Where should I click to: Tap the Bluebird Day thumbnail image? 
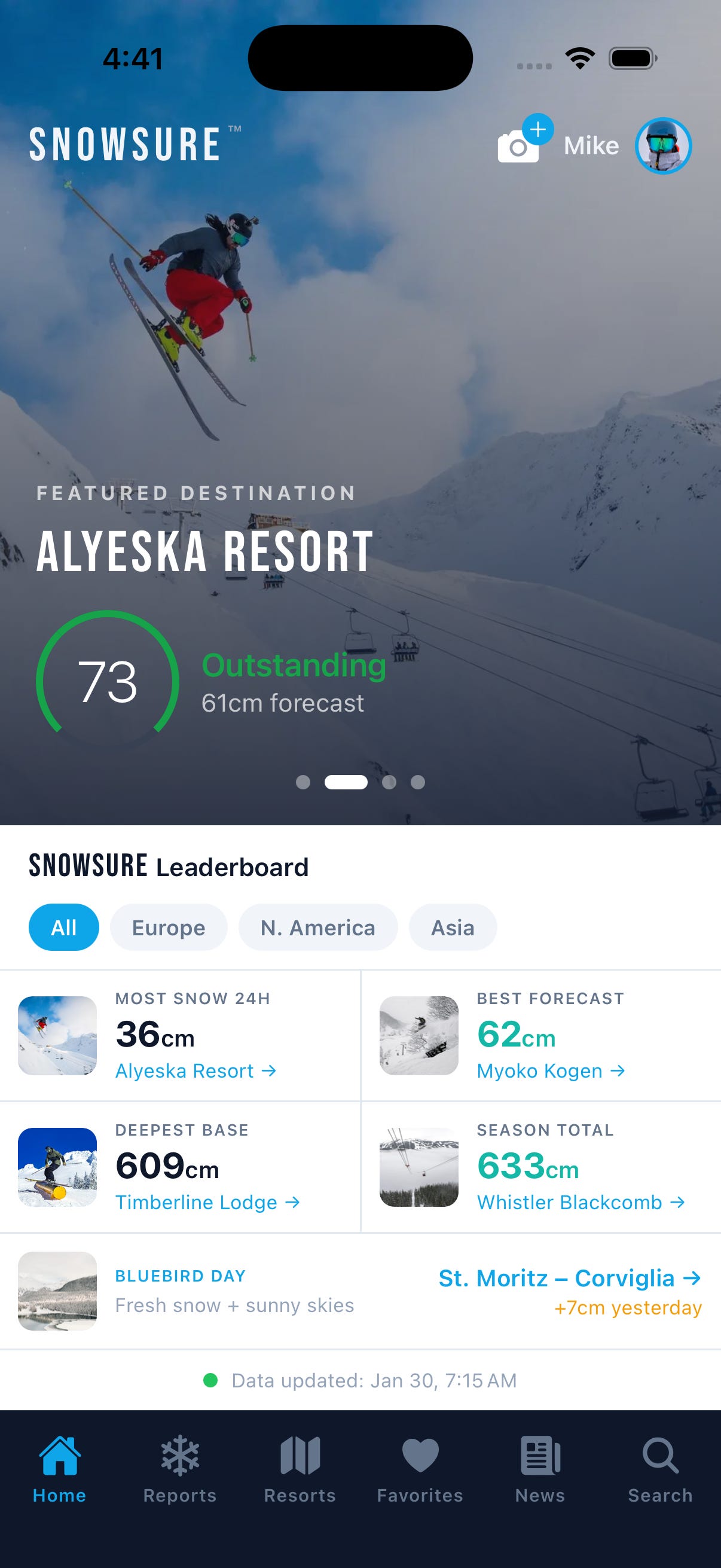pyautogui.click(x=57, y=1291)
